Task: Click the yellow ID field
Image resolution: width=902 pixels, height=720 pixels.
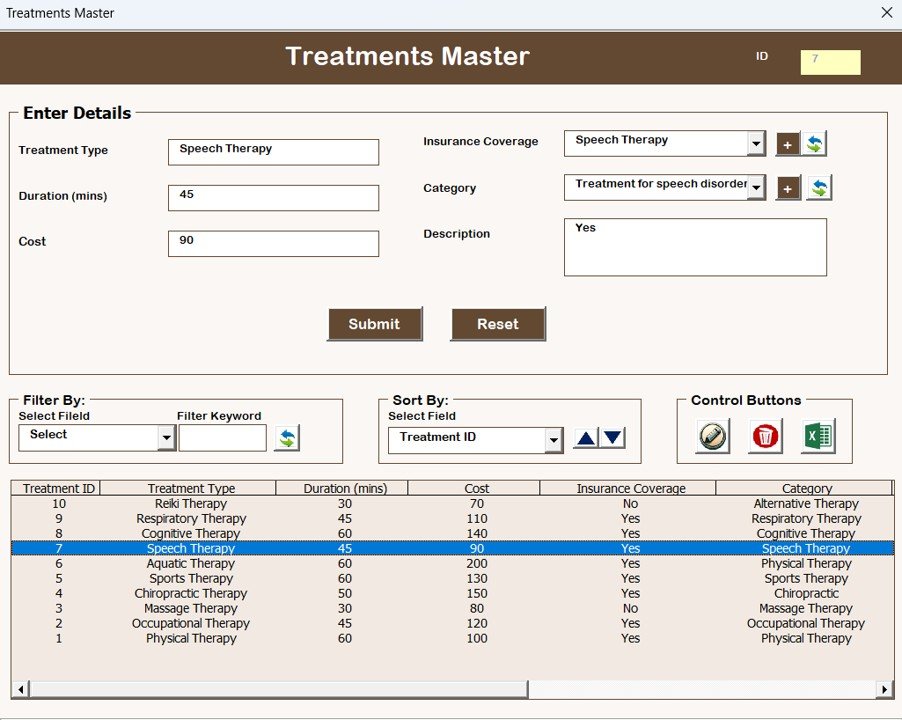Action: (x=830, y=62)
